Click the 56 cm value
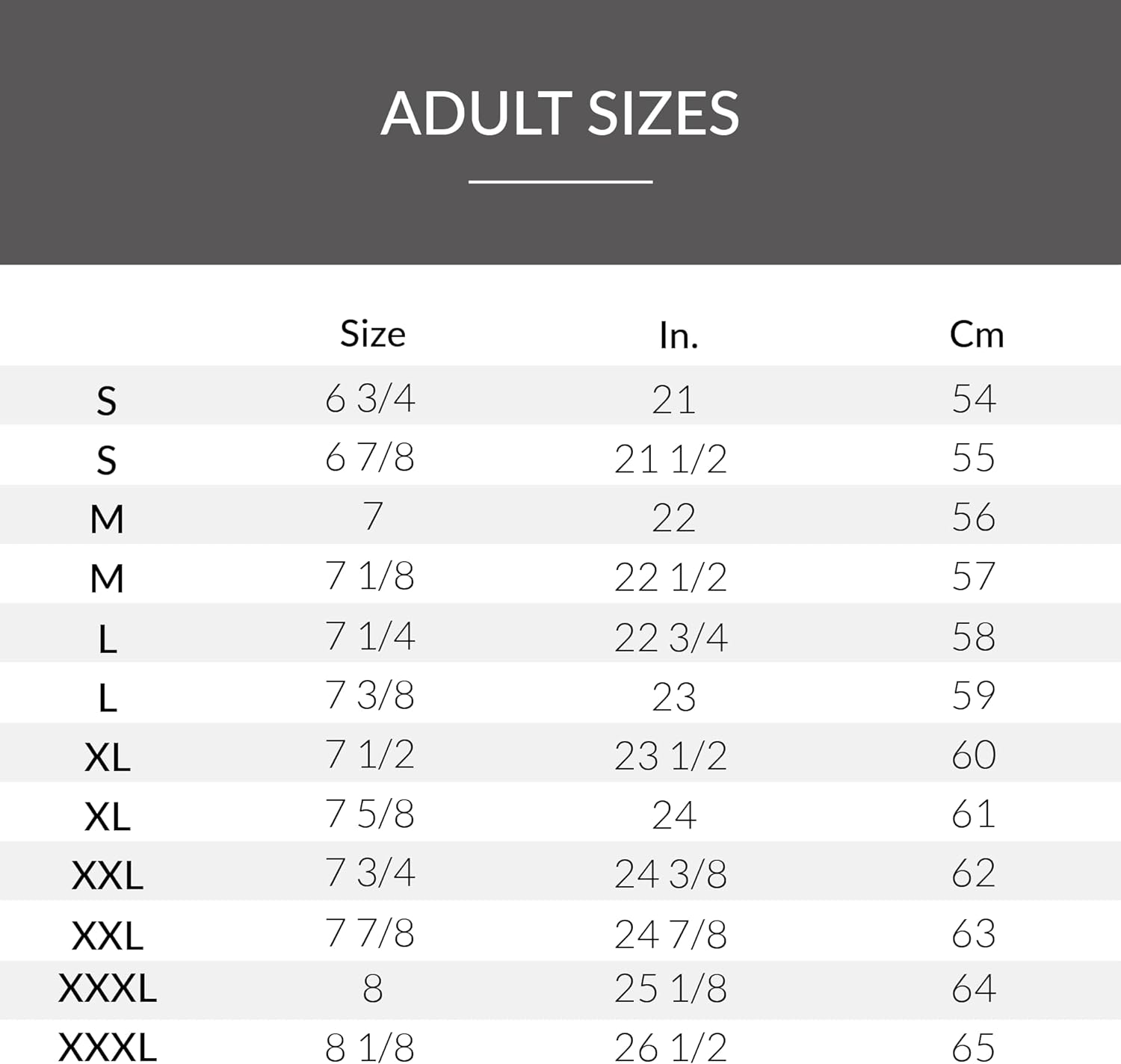The image size is (1121, 1064). [x=973, y=517]
